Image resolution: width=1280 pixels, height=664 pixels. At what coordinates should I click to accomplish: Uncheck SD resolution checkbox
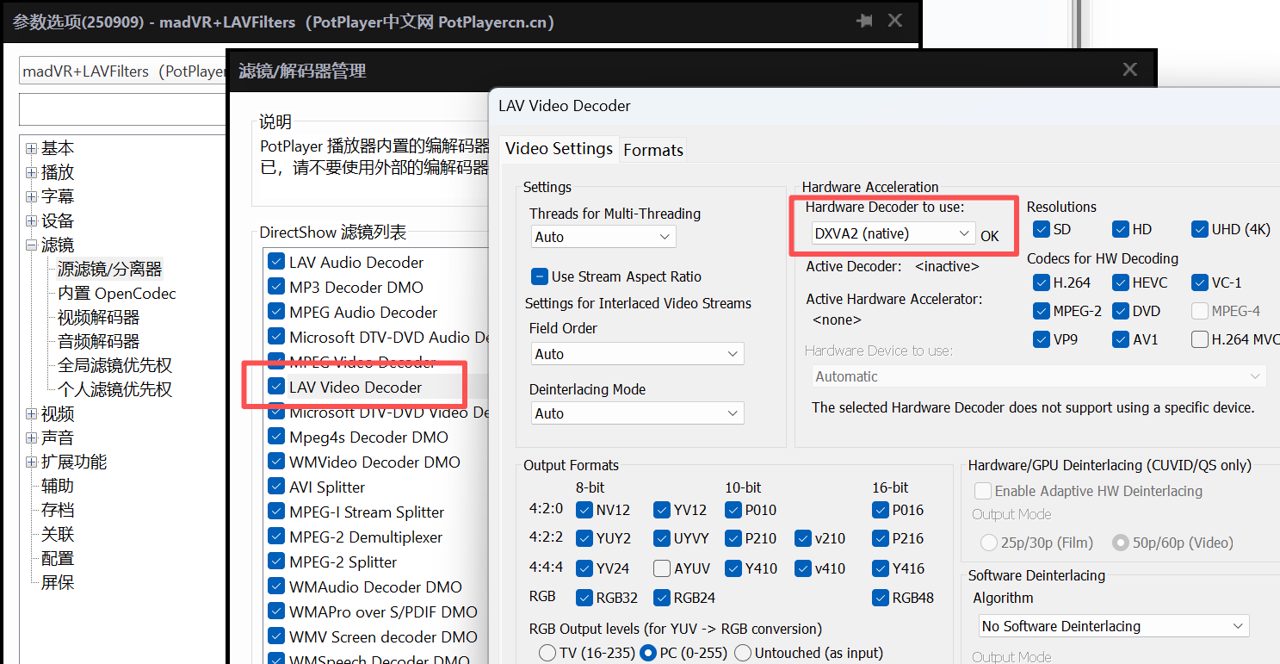point(1040,229)
